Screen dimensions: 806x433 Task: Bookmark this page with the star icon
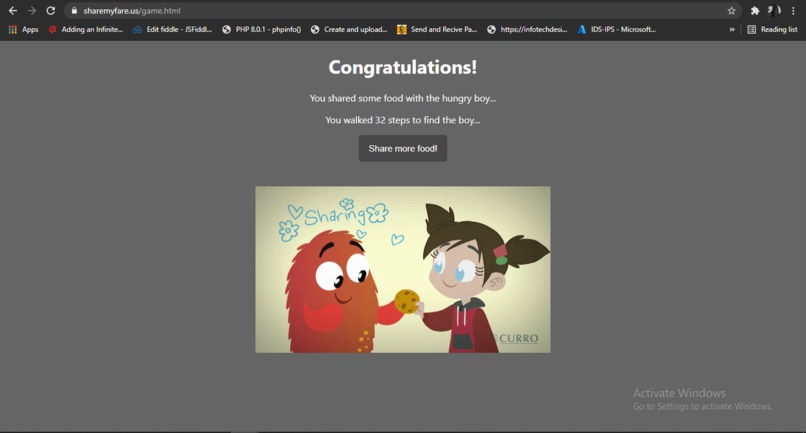click(731, 11)
